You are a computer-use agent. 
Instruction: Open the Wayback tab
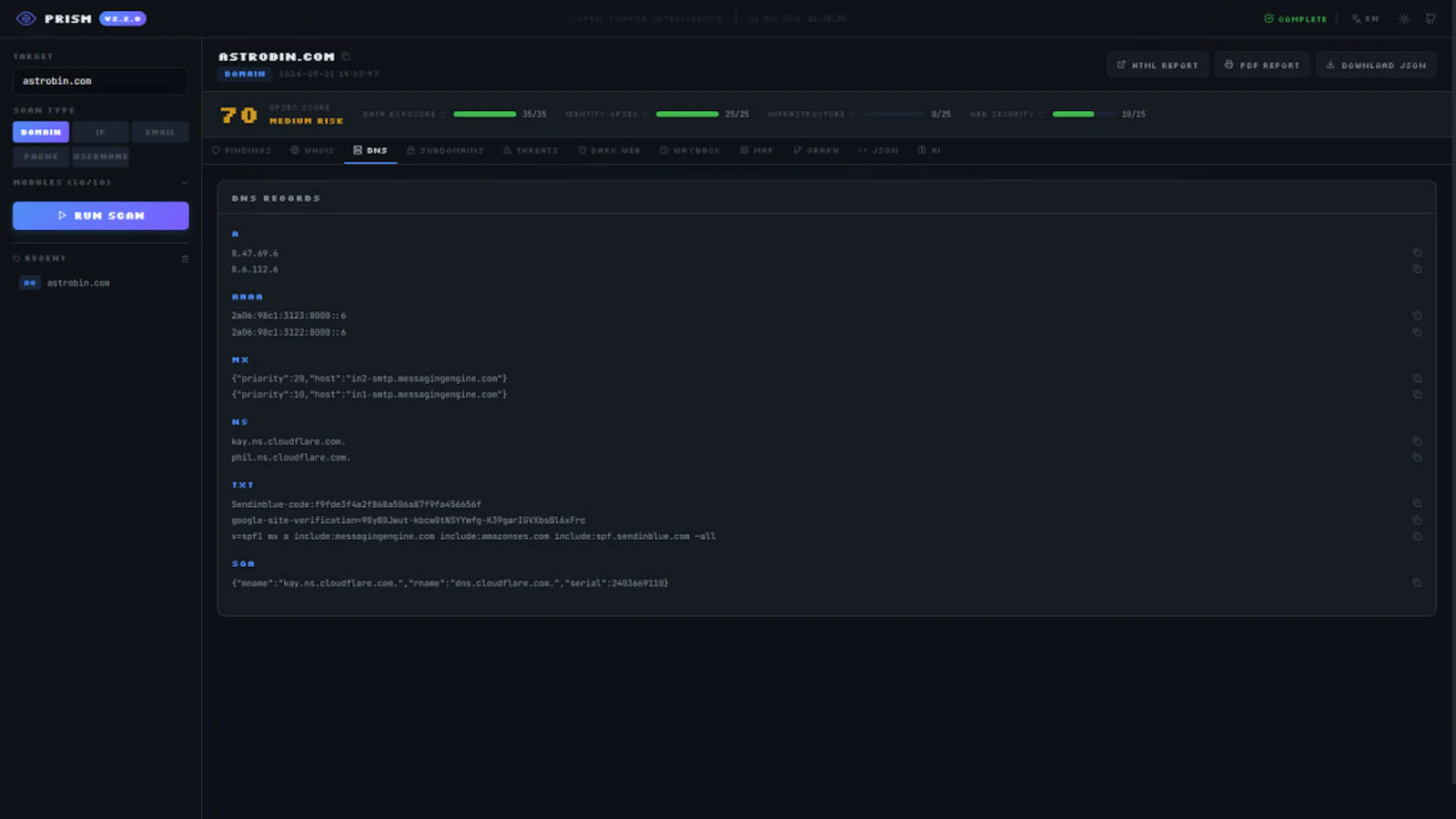tap(691, 150)
